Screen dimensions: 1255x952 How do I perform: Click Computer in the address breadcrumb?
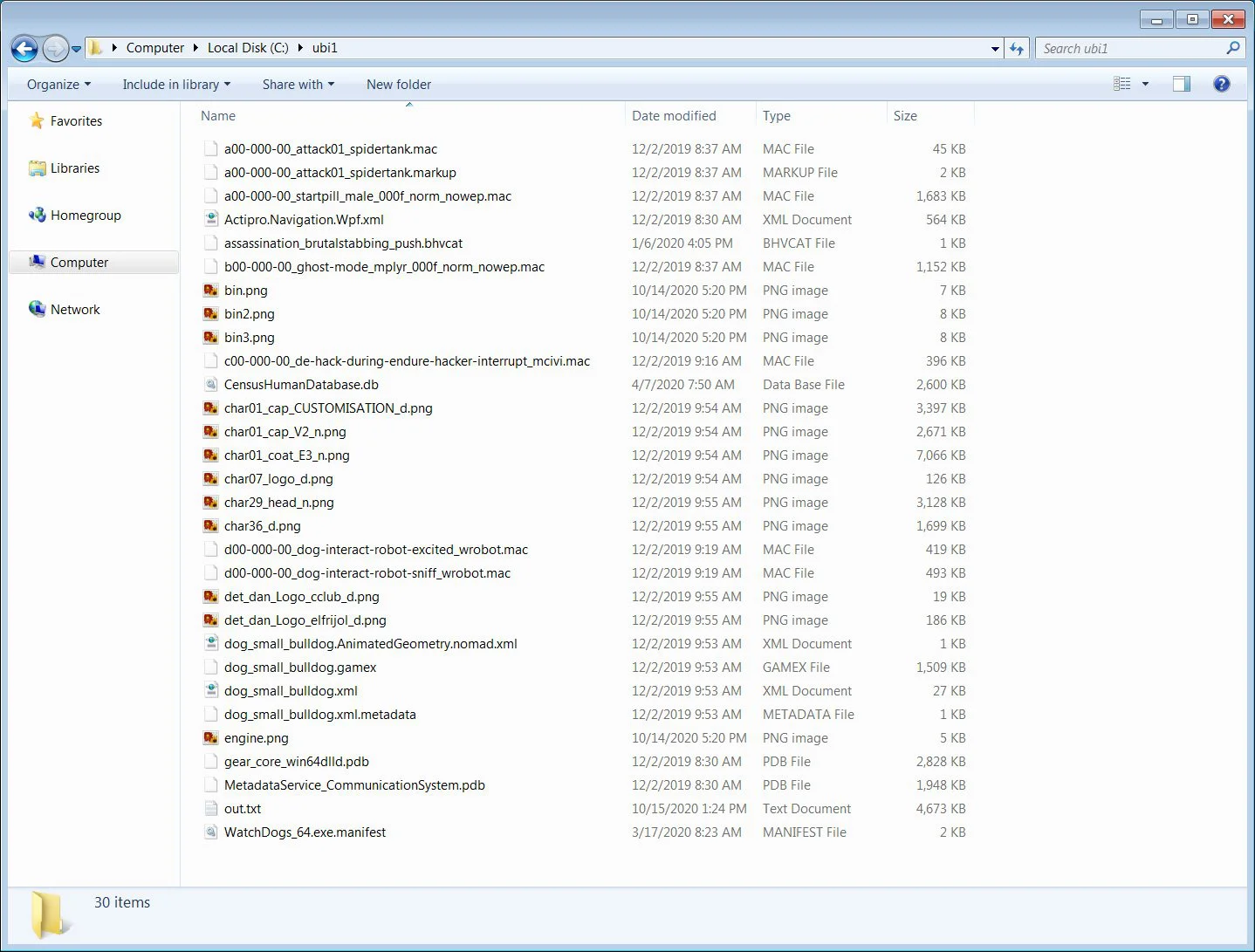(155, 48)
